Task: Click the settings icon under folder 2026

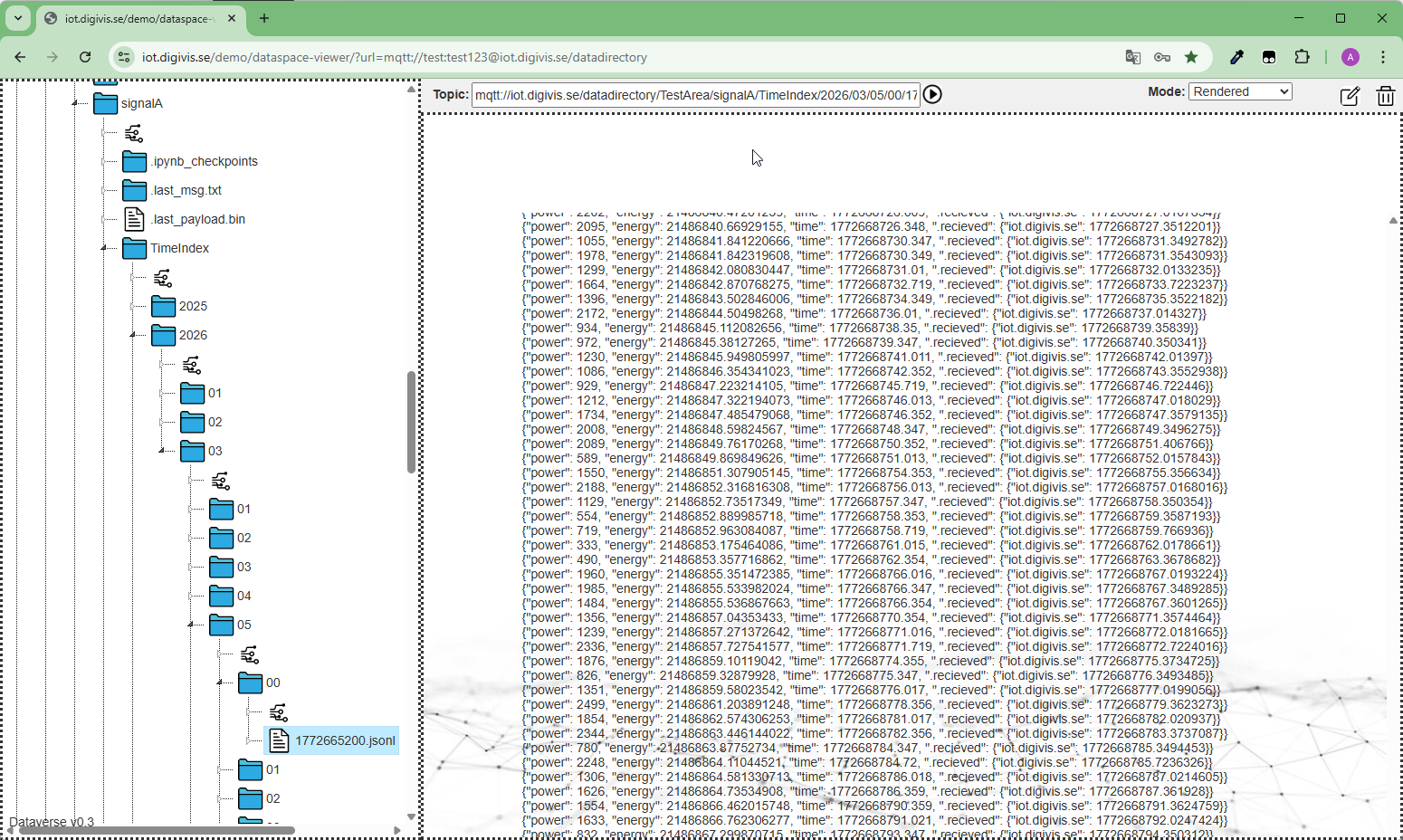Action: coord(192,365)
